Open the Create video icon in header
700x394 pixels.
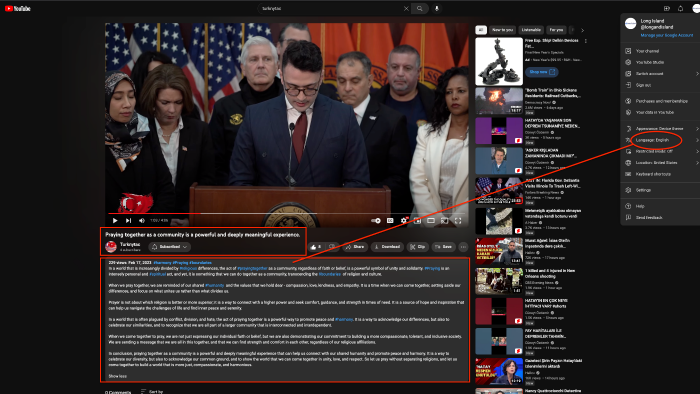[667, 8]
